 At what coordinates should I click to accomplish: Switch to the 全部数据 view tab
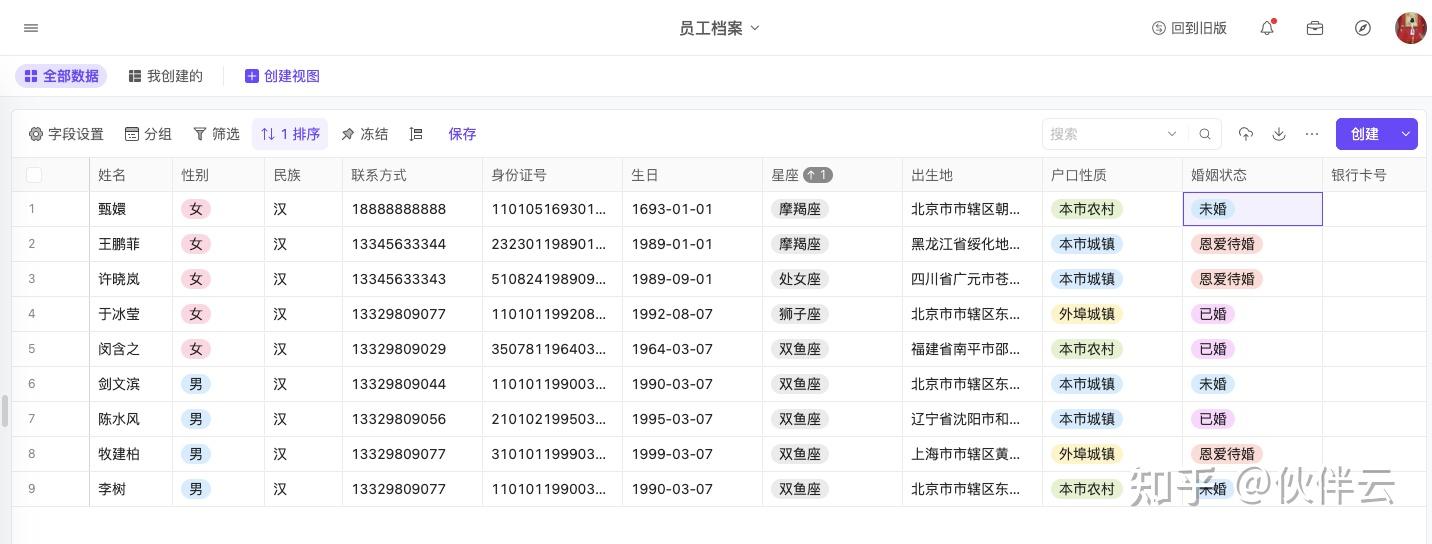point(61,76)
